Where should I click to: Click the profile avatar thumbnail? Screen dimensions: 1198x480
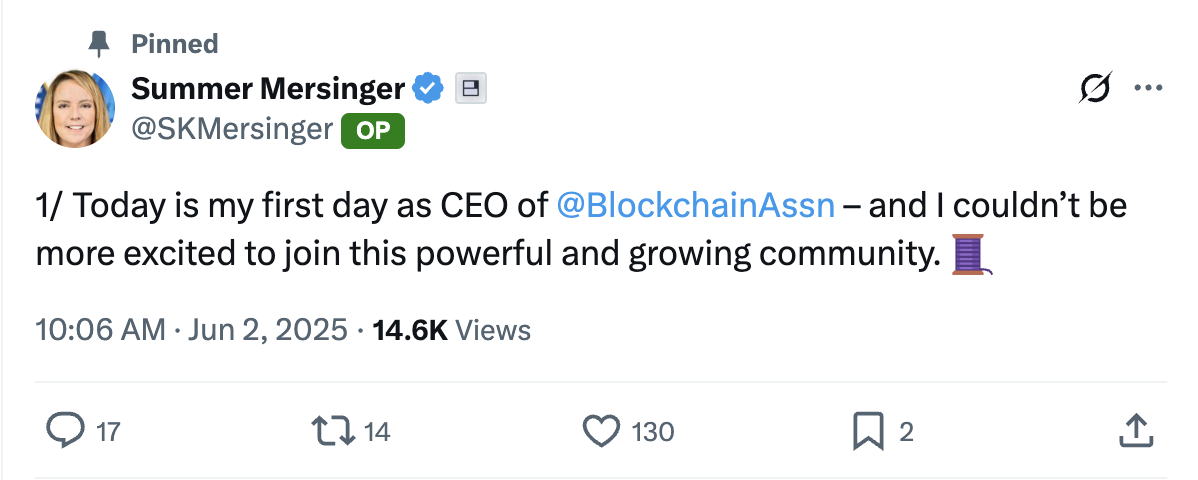[x=73, y=108]
